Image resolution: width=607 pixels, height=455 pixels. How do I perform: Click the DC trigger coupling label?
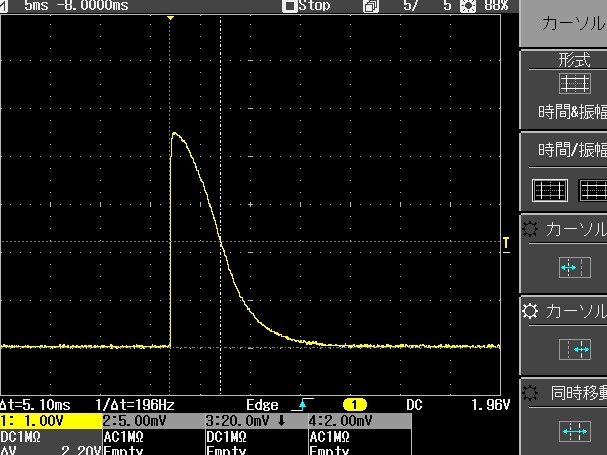(x=414, y=405)
